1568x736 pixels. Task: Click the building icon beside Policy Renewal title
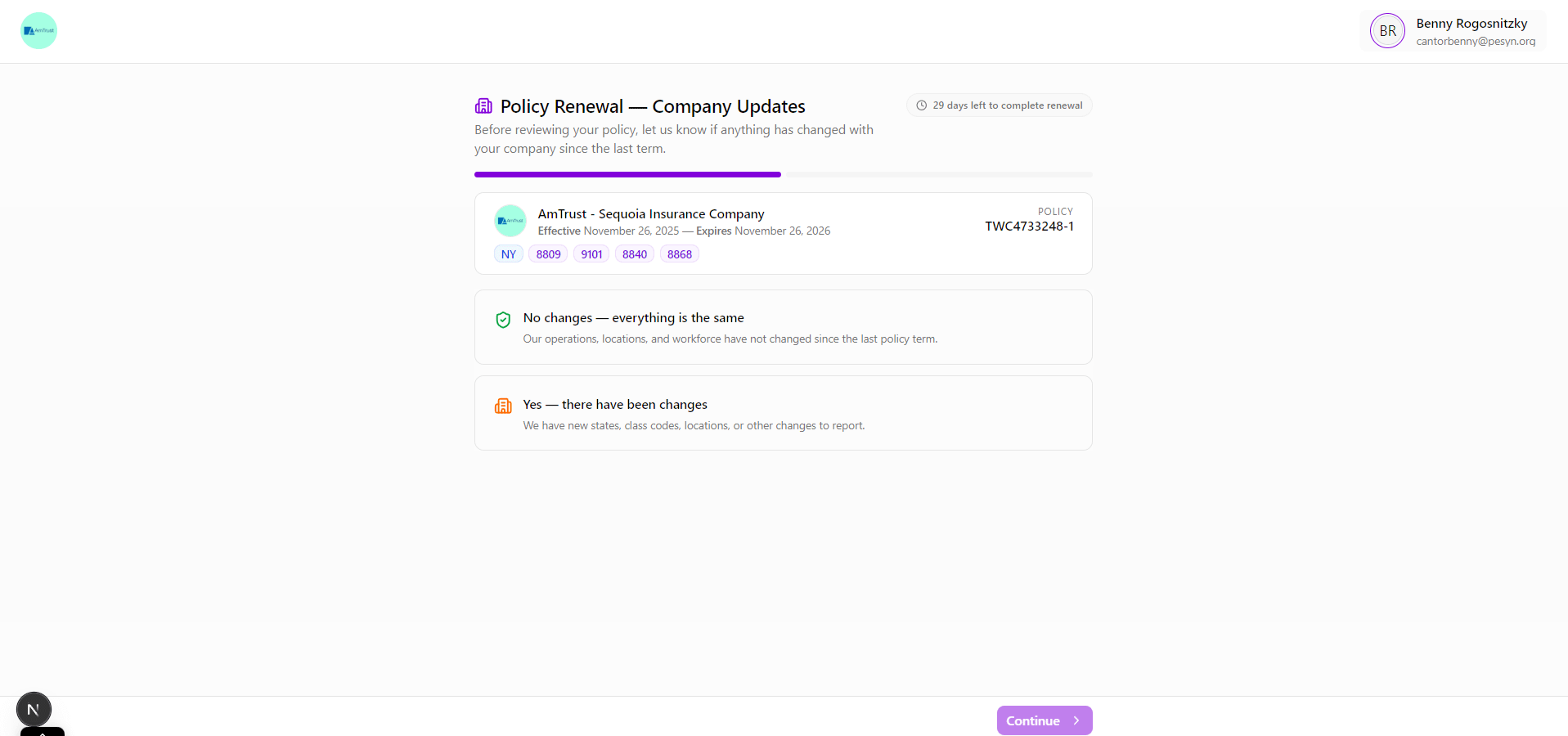(483, 105)
